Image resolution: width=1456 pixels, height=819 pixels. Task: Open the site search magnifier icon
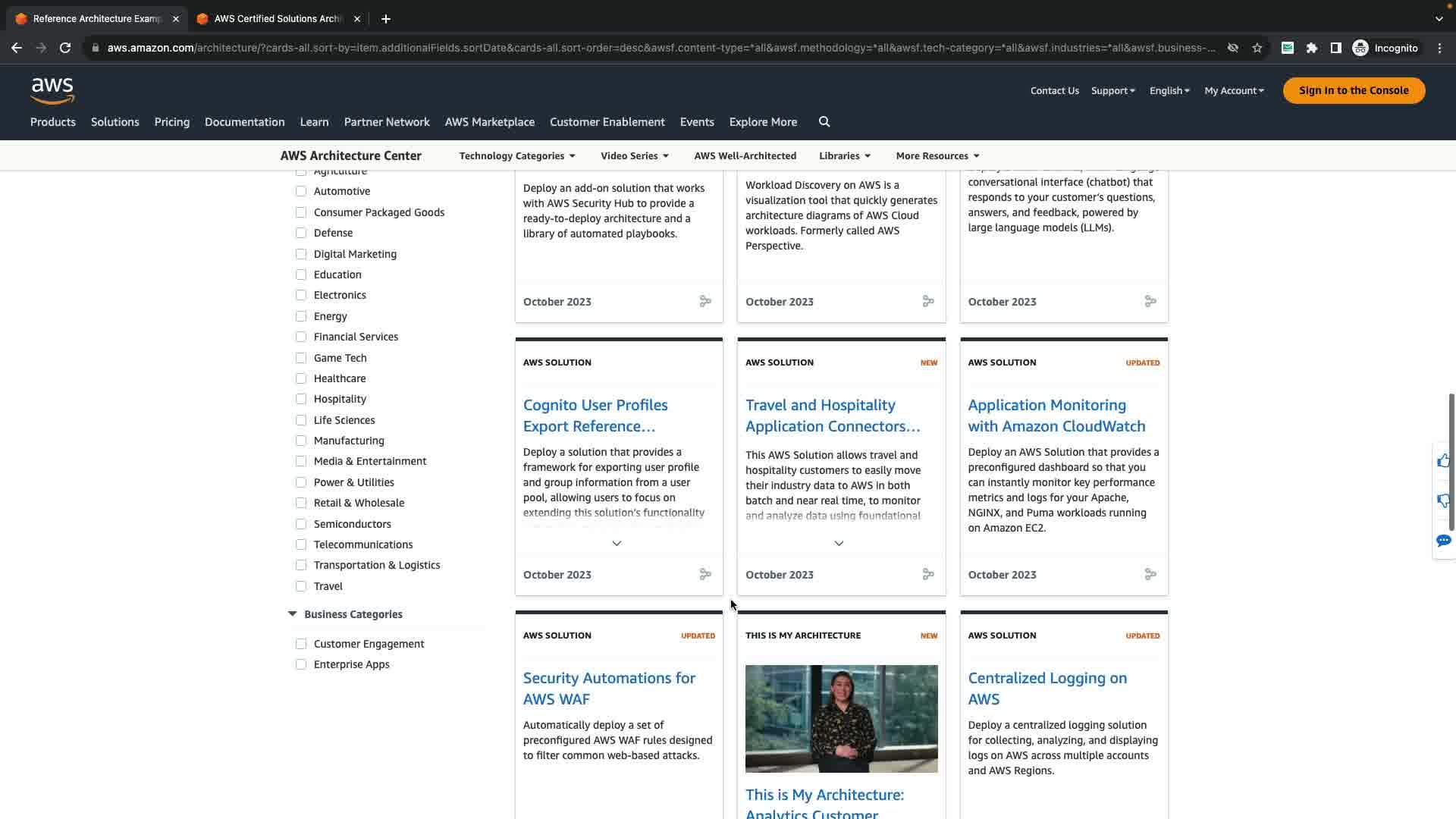tap(824, 122)
